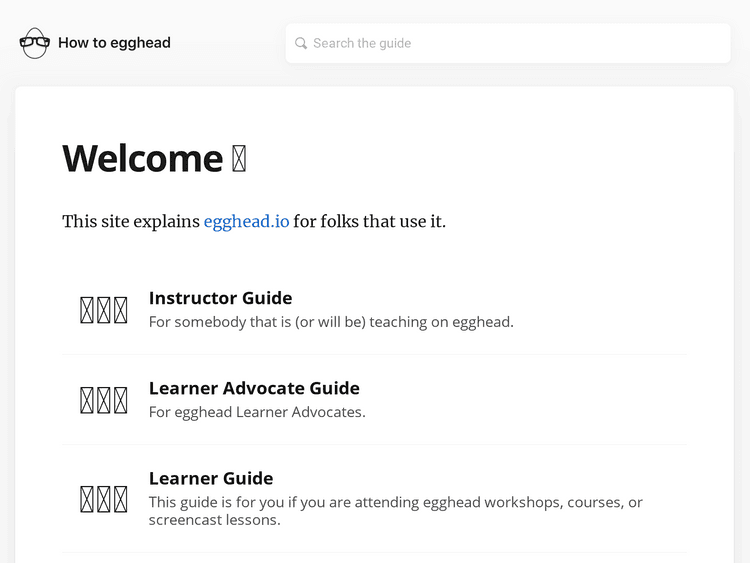Open the Learner Advocate Guide title link
This screenshot has width=750, height=563.
tap(254, 388)
